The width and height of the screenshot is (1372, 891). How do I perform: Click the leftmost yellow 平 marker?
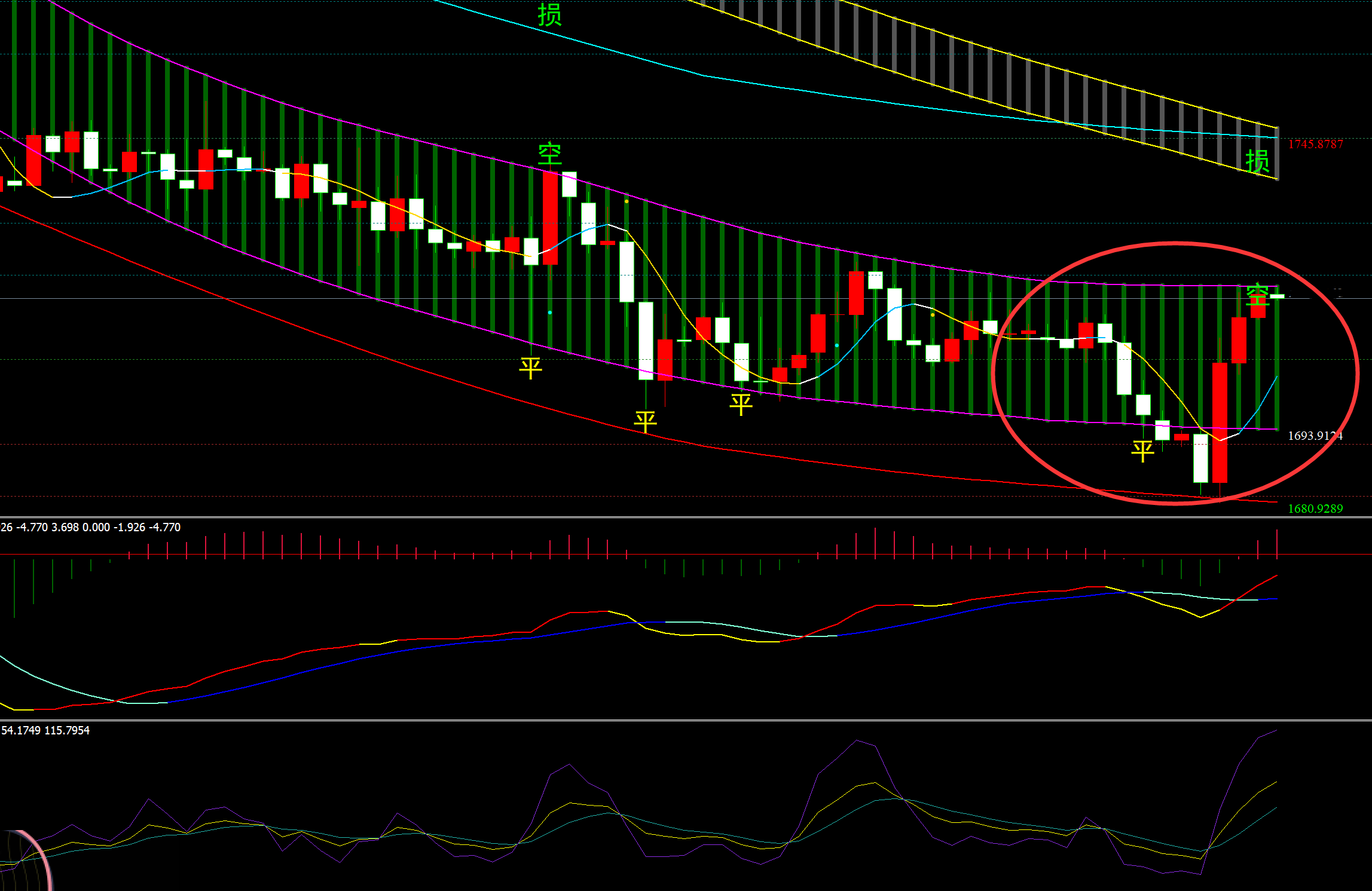pyautogui.click(x=530, y=368)
